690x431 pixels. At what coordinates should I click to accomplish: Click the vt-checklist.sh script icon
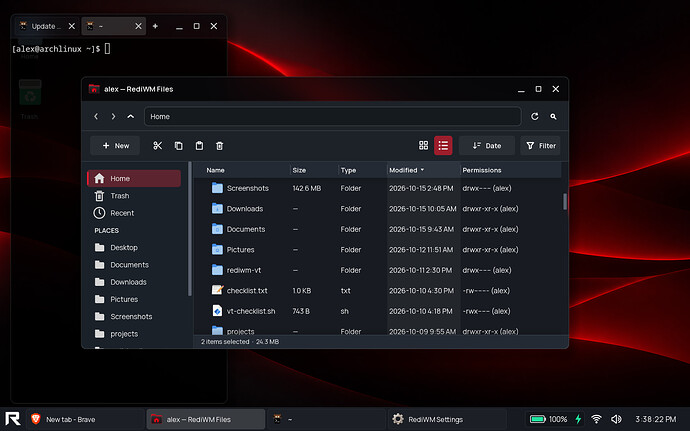tap(217, 311)
